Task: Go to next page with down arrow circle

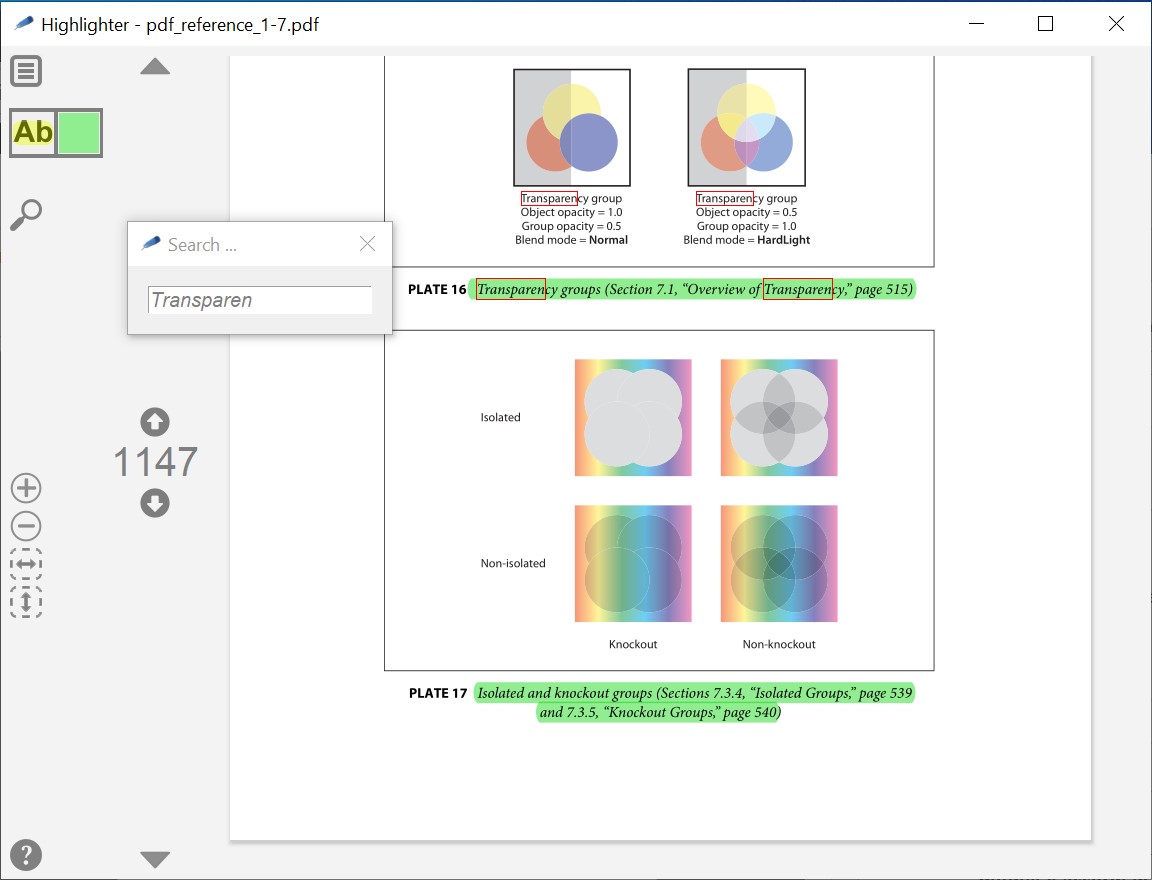Action: pos(155,503)
